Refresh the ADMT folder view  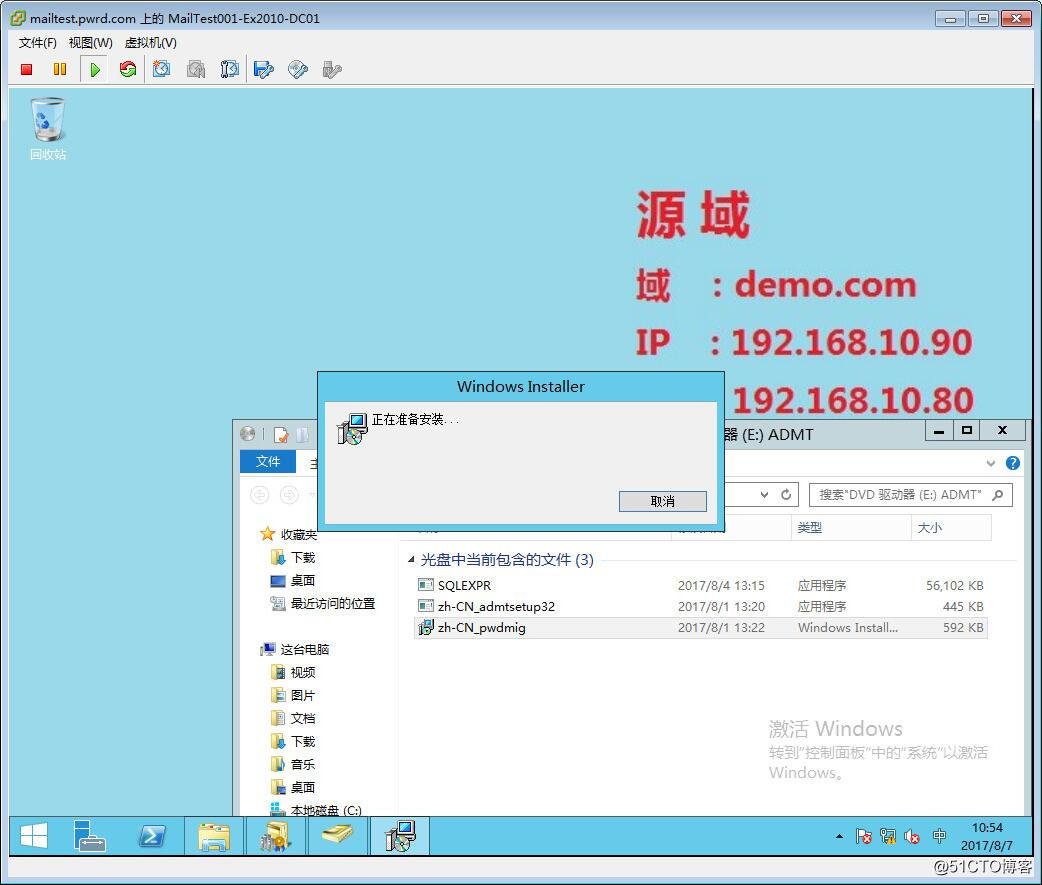point(786,495)
